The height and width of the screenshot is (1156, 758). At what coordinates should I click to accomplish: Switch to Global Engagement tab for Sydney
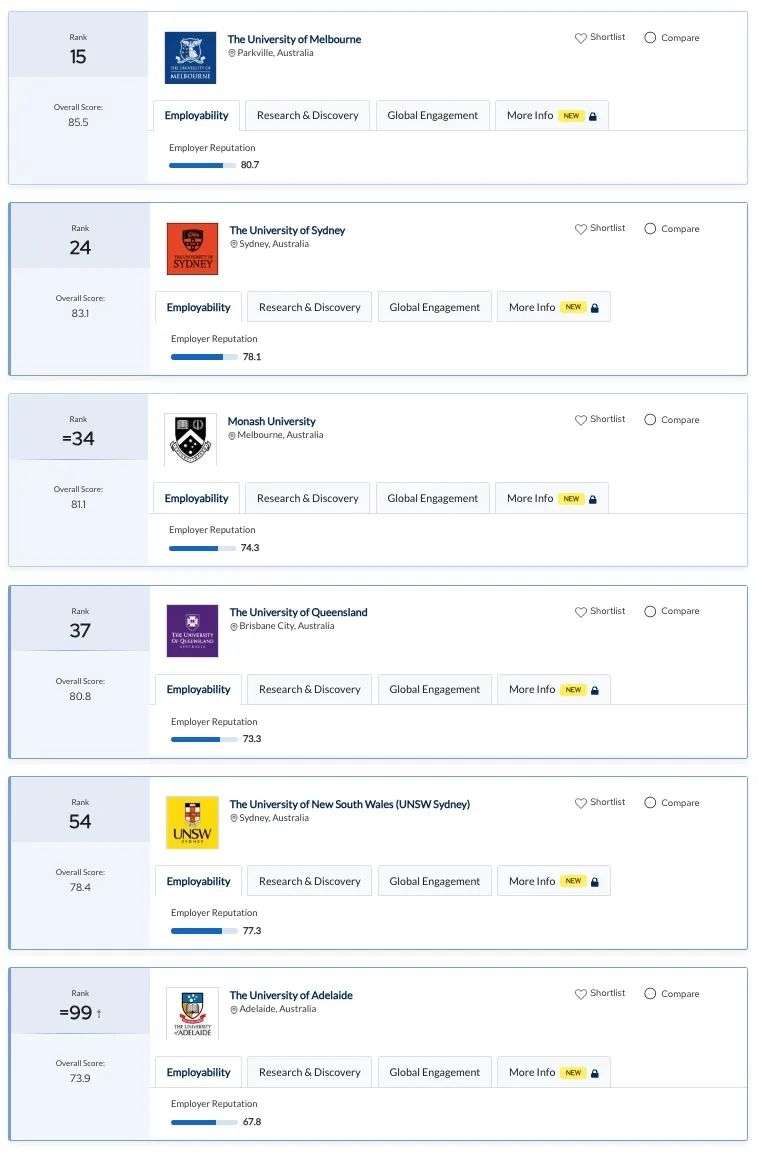tap(434, 307)
